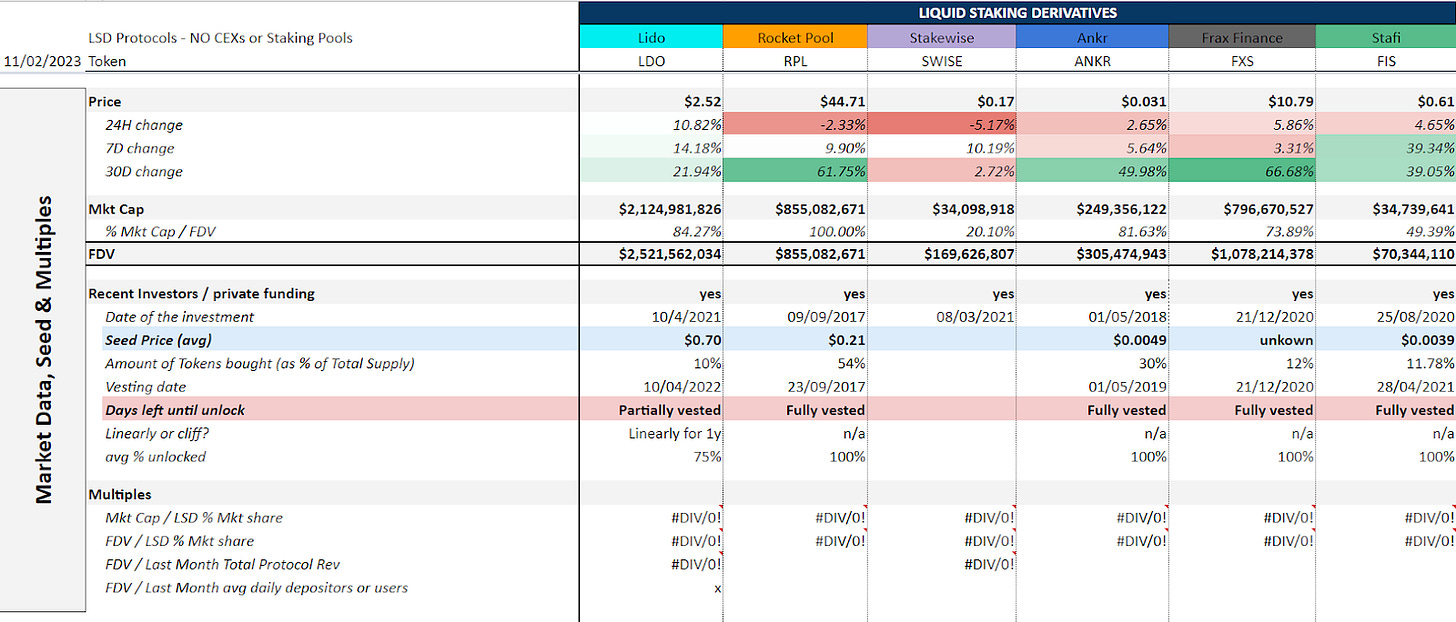The width and height of the screenshot is (1456, 622).
Task: Select the ANKR token cell
Action: [x=1092, y=61]
